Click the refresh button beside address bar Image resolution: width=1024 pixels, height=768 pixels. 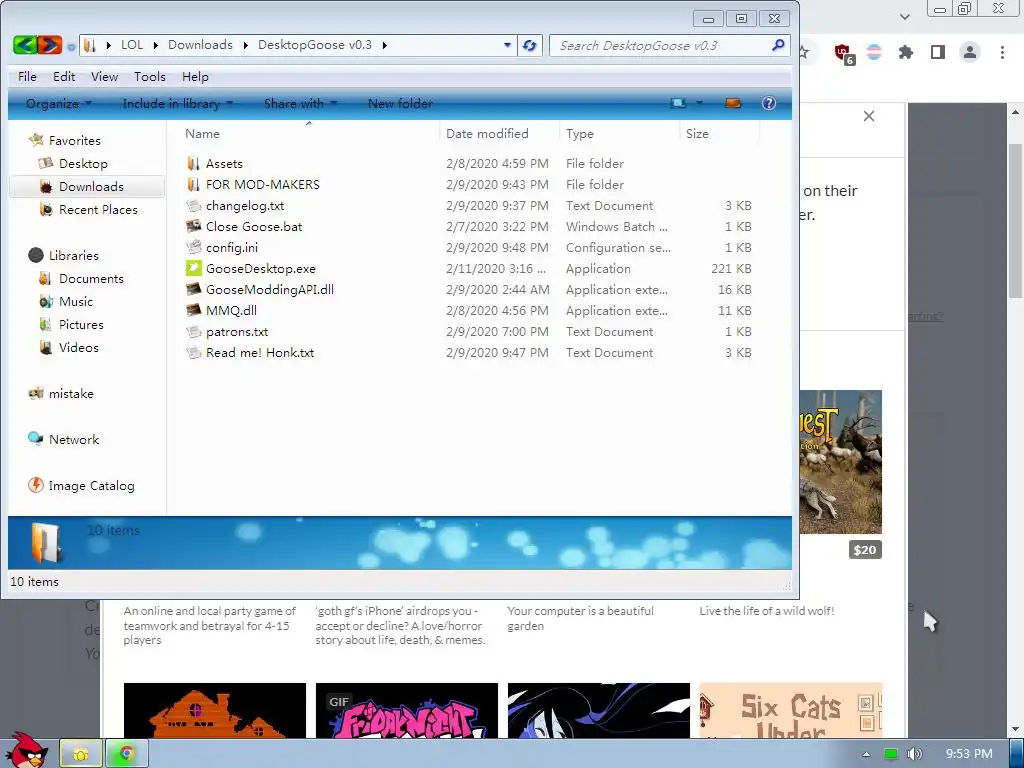click(530, 45)
